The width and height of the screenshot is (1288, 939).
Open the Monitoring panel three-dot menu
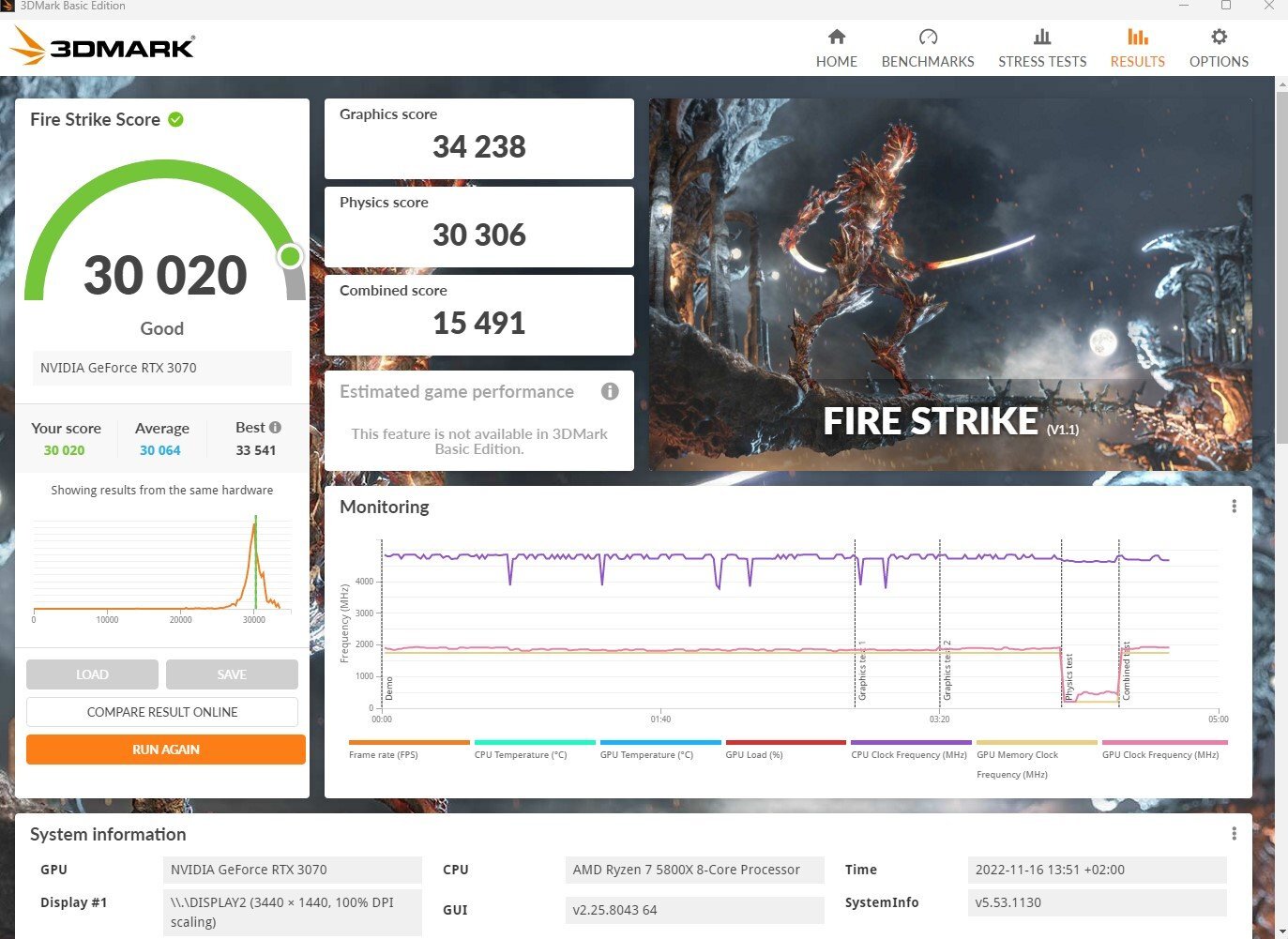(x=1234, y=507)
